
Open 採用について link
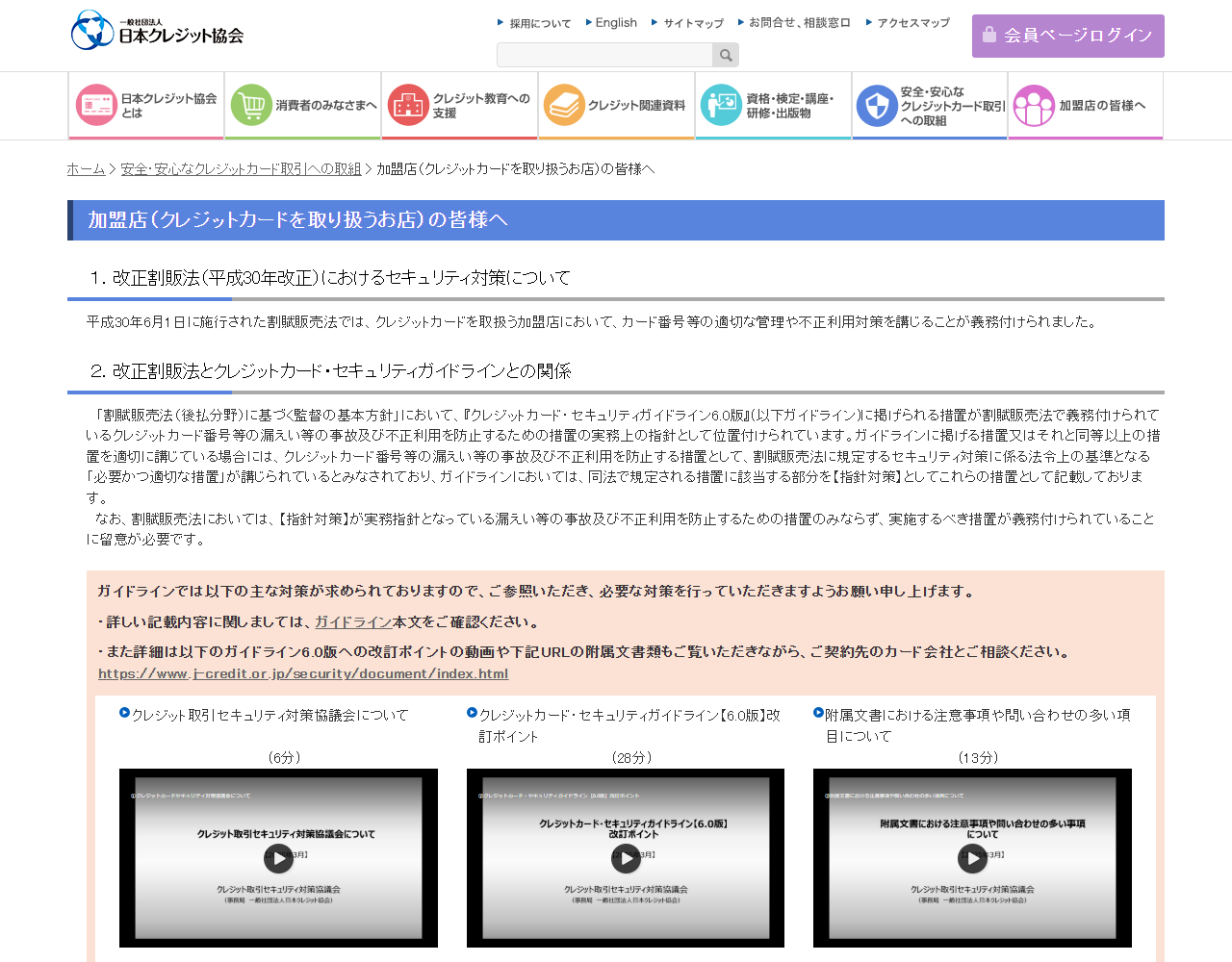tap(534, 23)
